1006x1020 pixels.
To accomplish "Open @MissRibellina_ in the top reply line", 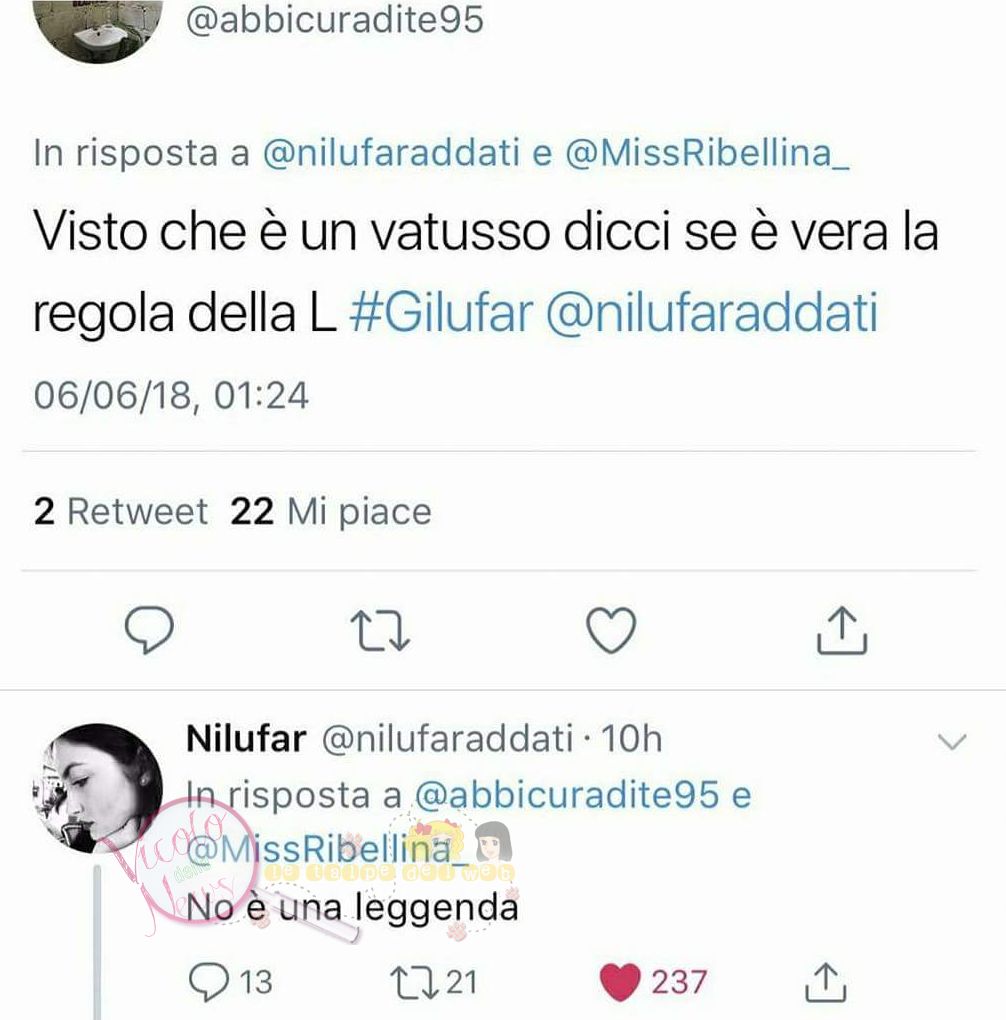I will point(707,154).
